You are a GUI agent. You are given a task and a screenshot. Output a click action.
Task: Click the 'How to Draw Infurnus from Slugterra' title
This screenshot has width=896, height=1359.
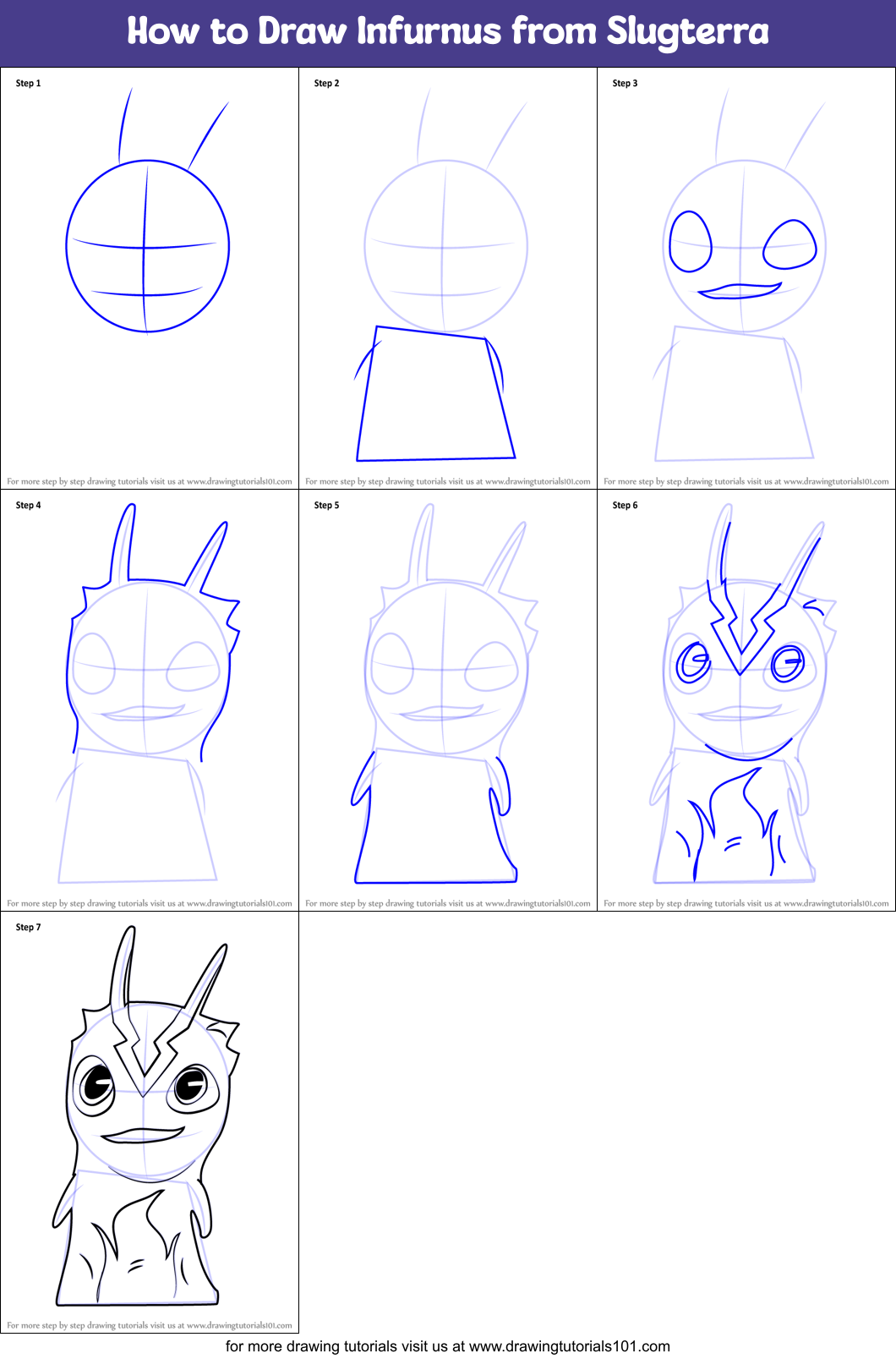pyautogui.click(x=448, y=32)
